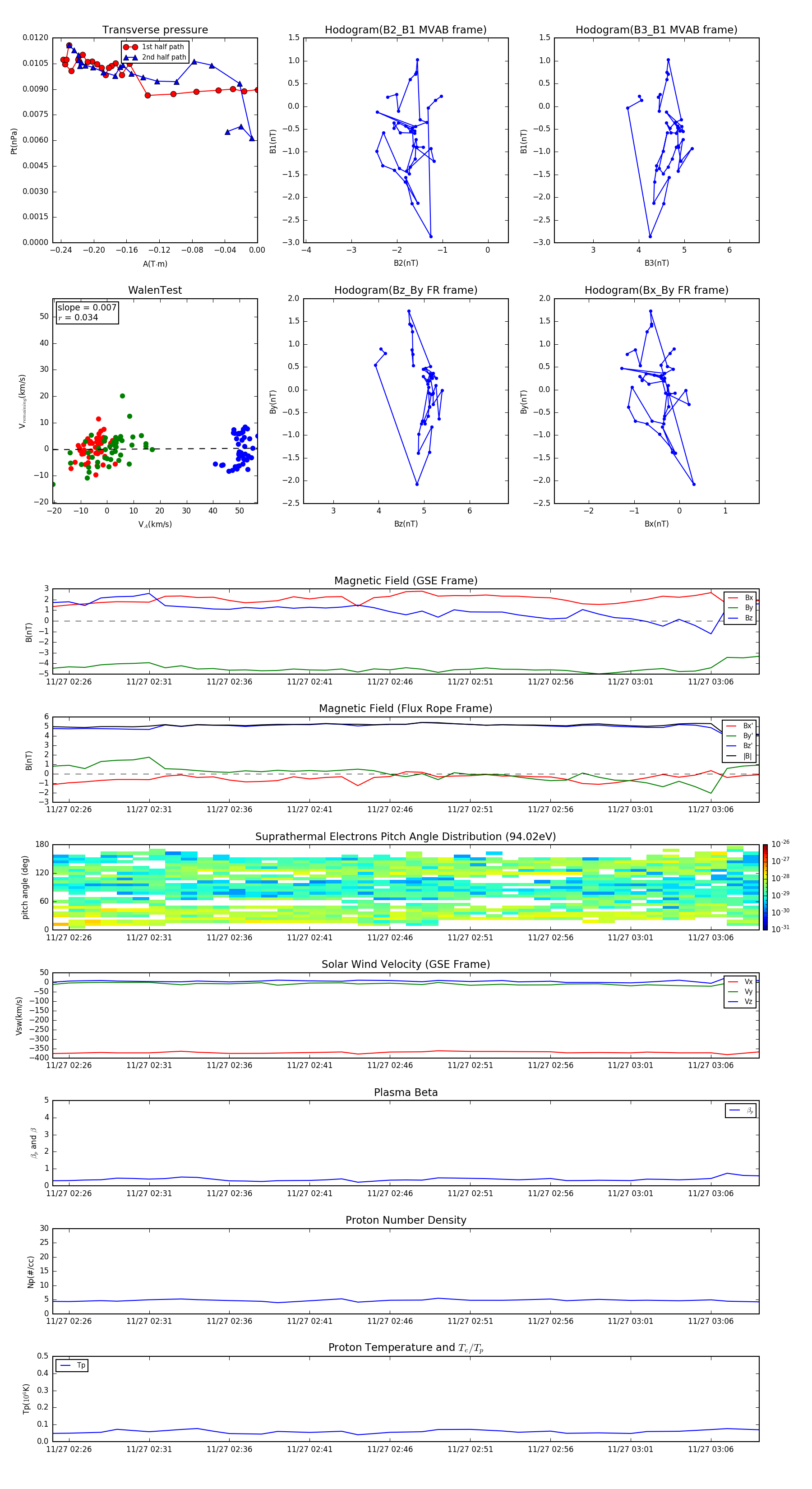Click the βp legend in Plasma Beta plot
812x1489 pixels.
[x=741, y=1110]
